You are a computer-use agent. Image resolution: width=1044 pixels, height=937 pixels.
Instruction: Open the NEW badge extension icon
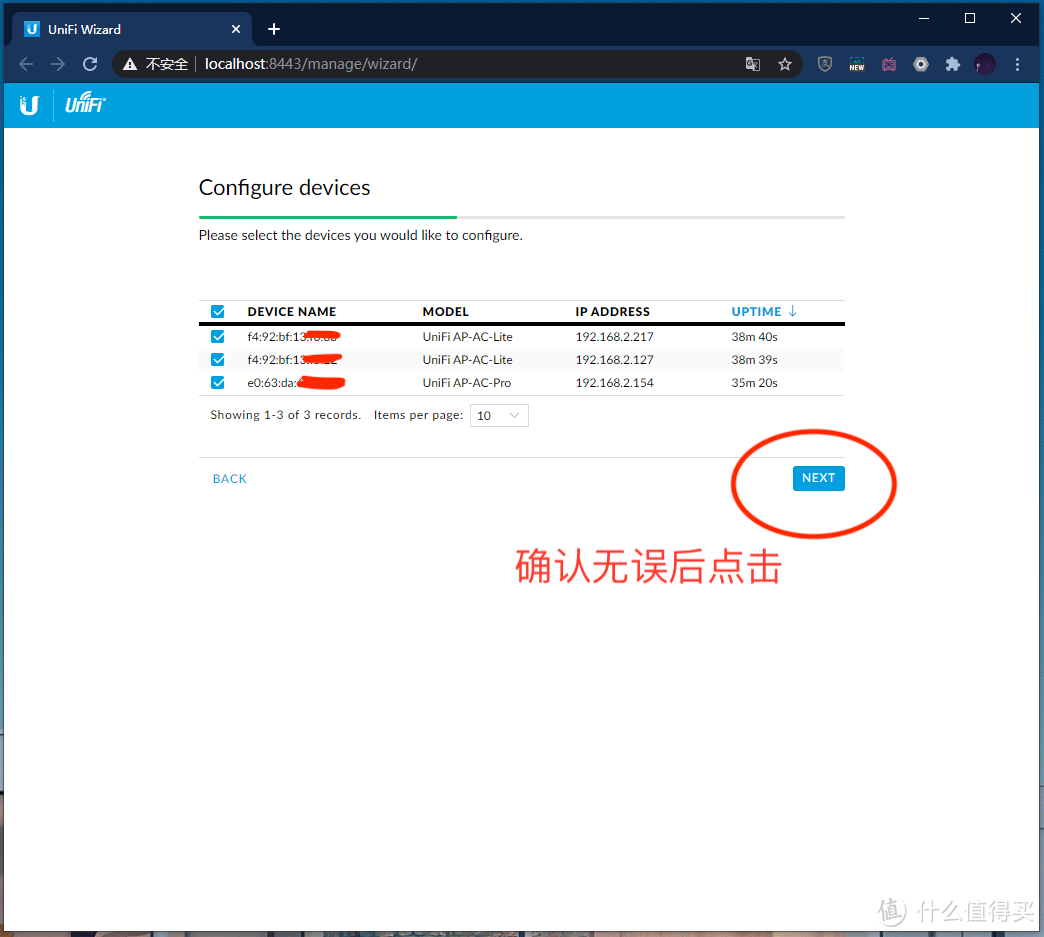pyautogui.click(x=857, y=64)
